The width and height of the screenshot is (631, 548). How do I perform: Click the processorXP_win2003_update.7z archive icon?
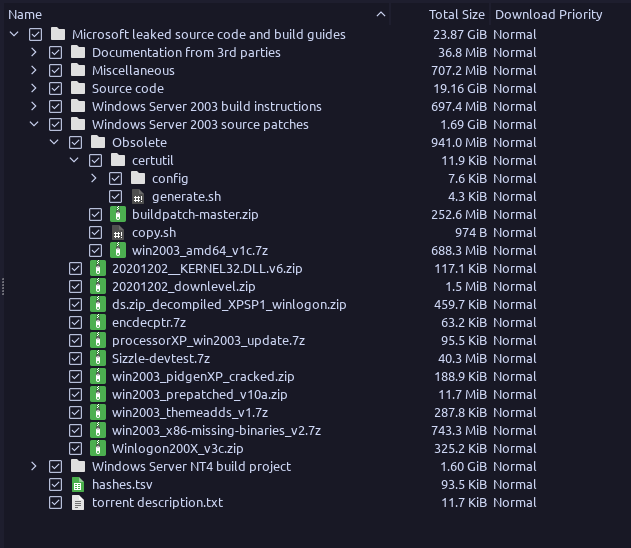point(98,340)
